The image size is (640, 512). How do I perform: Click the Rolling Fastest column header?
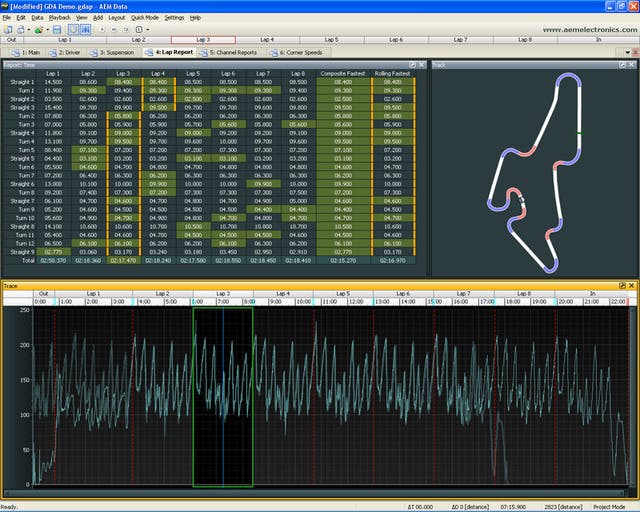pos(390,74)
